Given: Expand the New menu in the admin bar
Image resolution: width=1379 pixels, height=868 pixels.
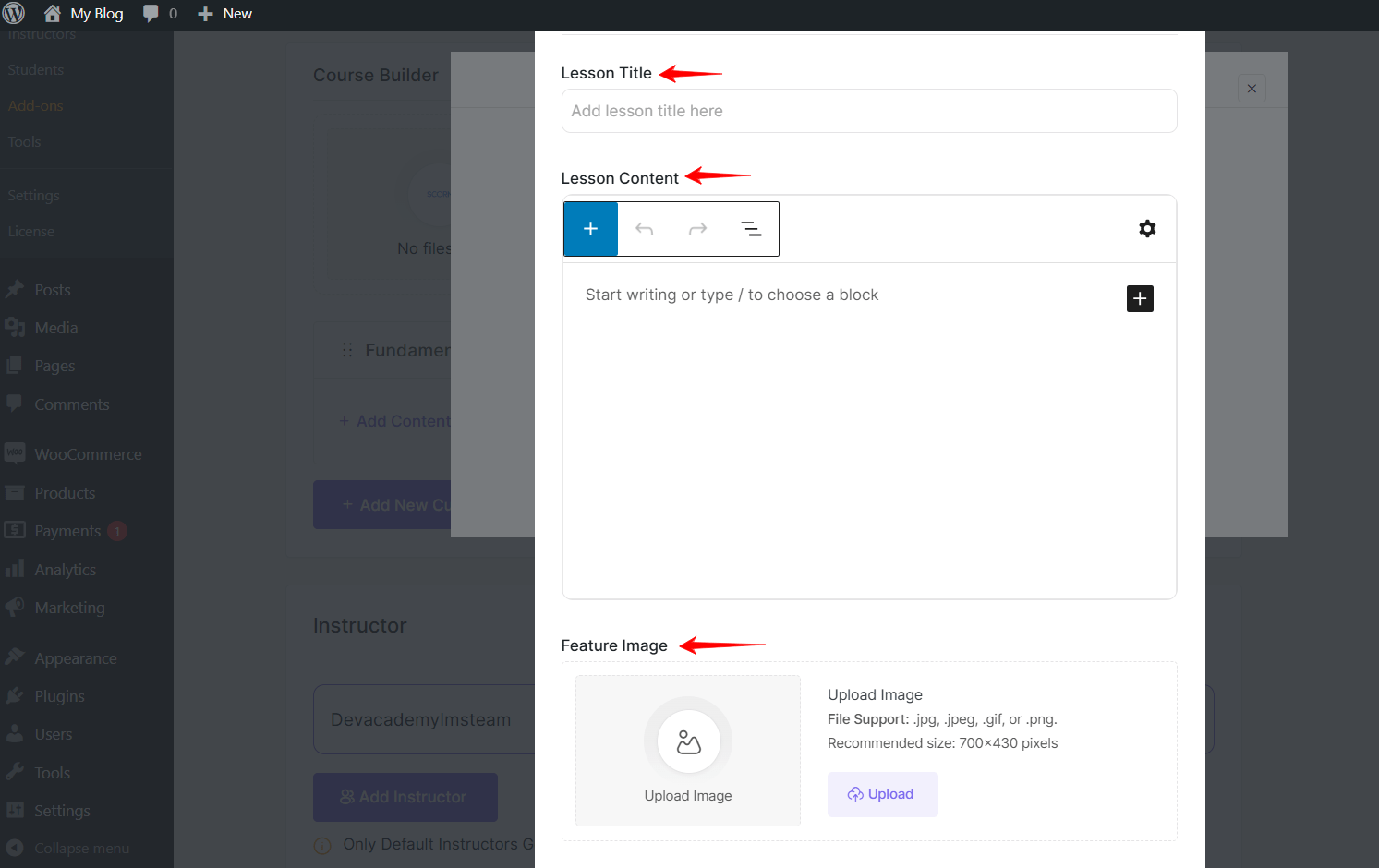Looking at the screenshot, I should pyautogui.click(x=224, y=13).
